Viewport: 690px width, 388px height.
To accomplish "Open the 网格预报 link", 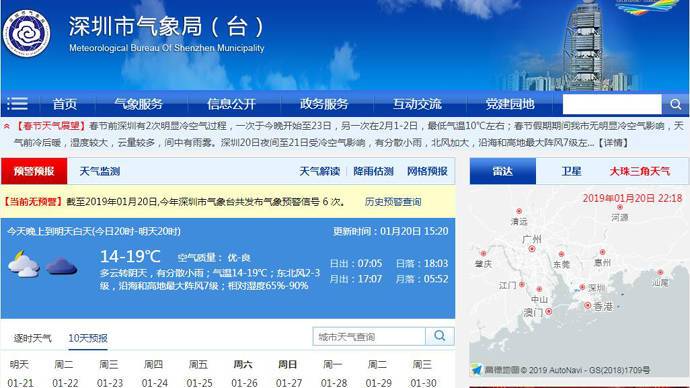I will pyautogui.click(x=427, y=171).
